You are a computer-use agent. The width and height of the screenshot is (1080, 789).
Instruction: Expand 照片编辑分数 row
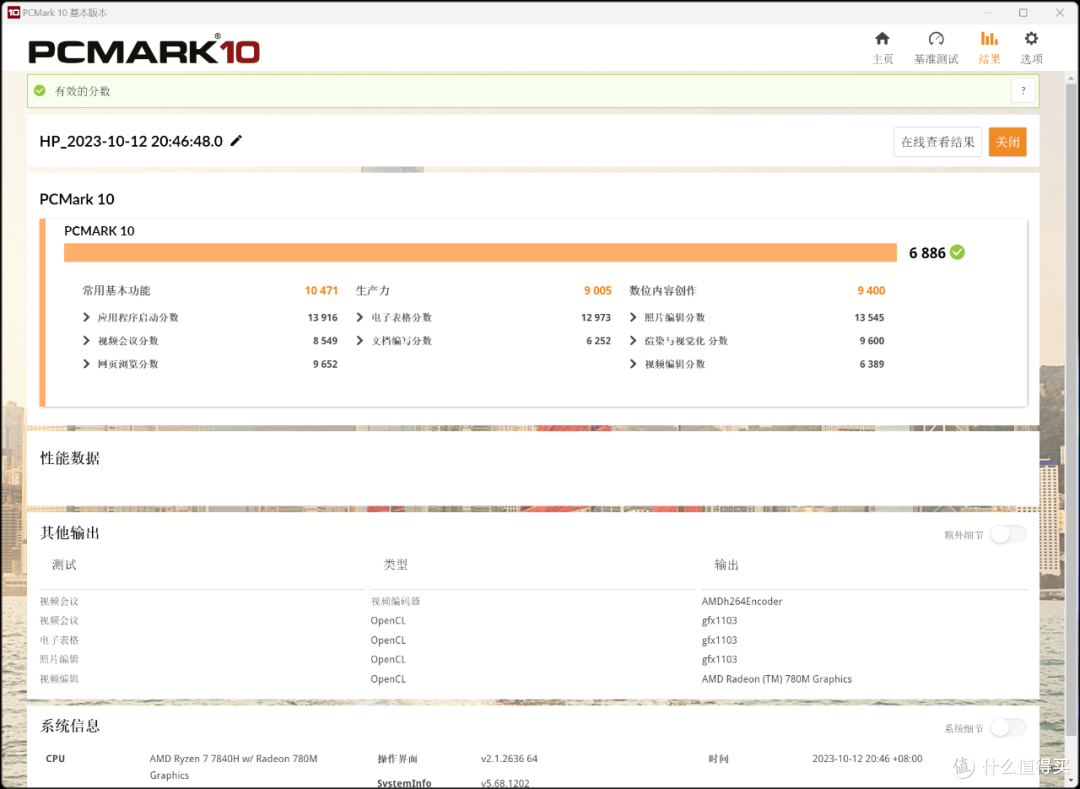click(x=633, y=317)
